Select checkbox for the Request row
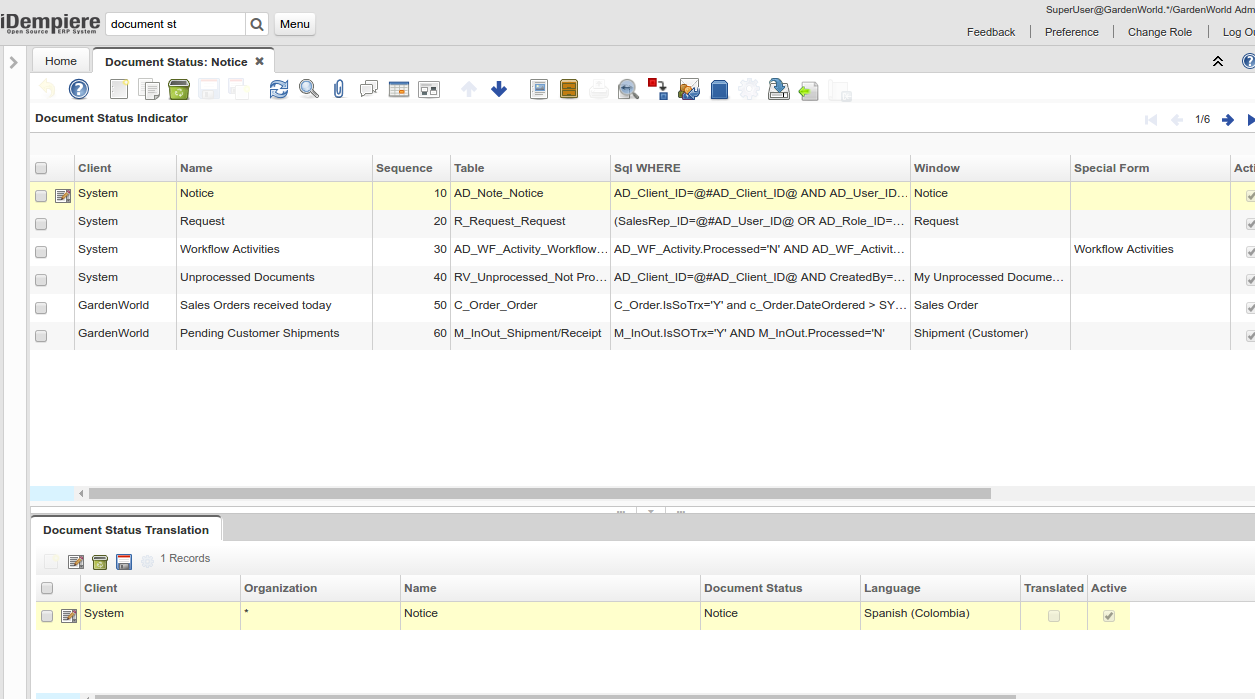The image size is (1255, 699). pos(41,224)
